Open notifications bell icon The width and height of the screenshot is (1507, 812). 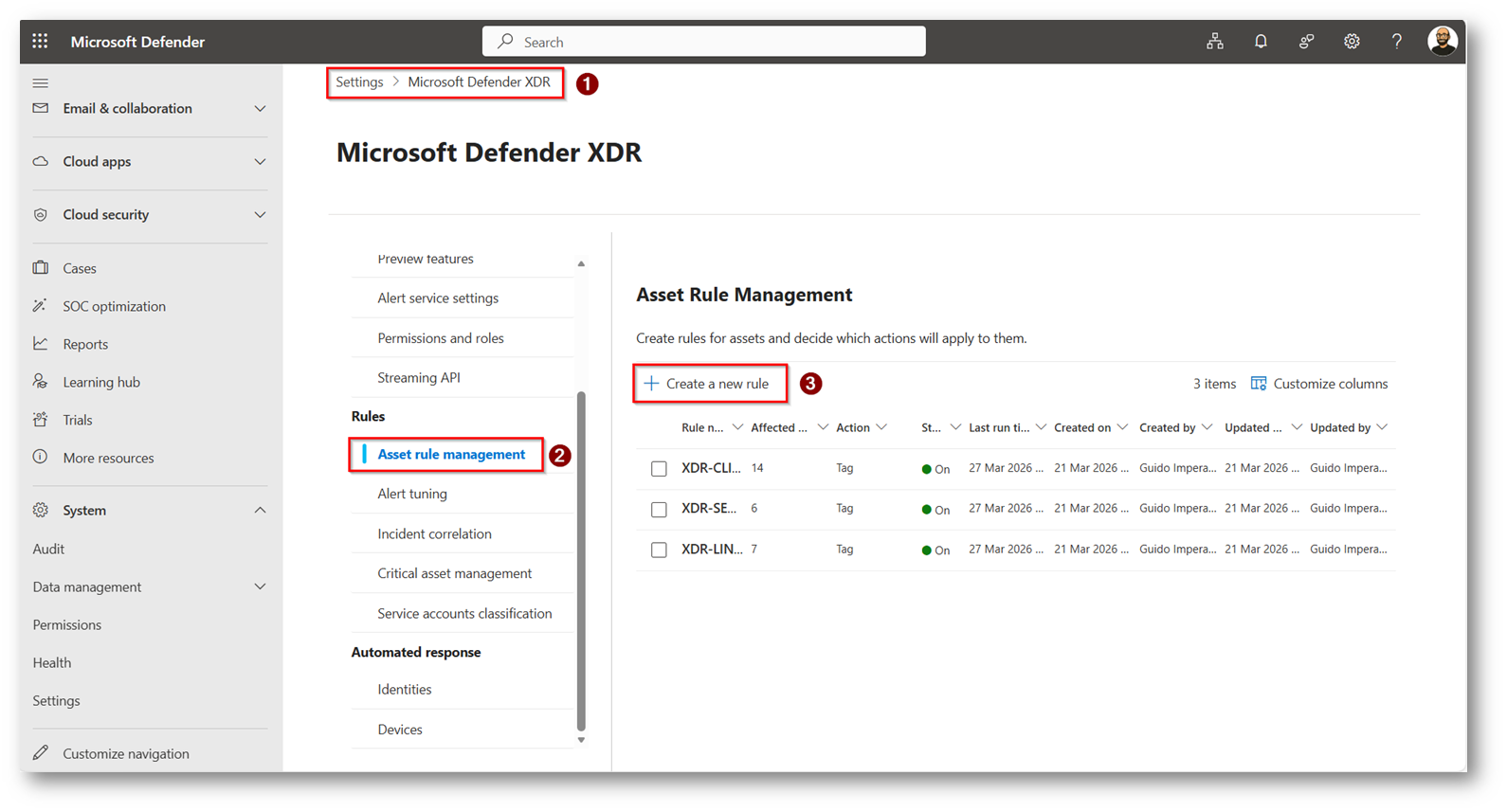pyautogui.click(x=1261, y=41)
